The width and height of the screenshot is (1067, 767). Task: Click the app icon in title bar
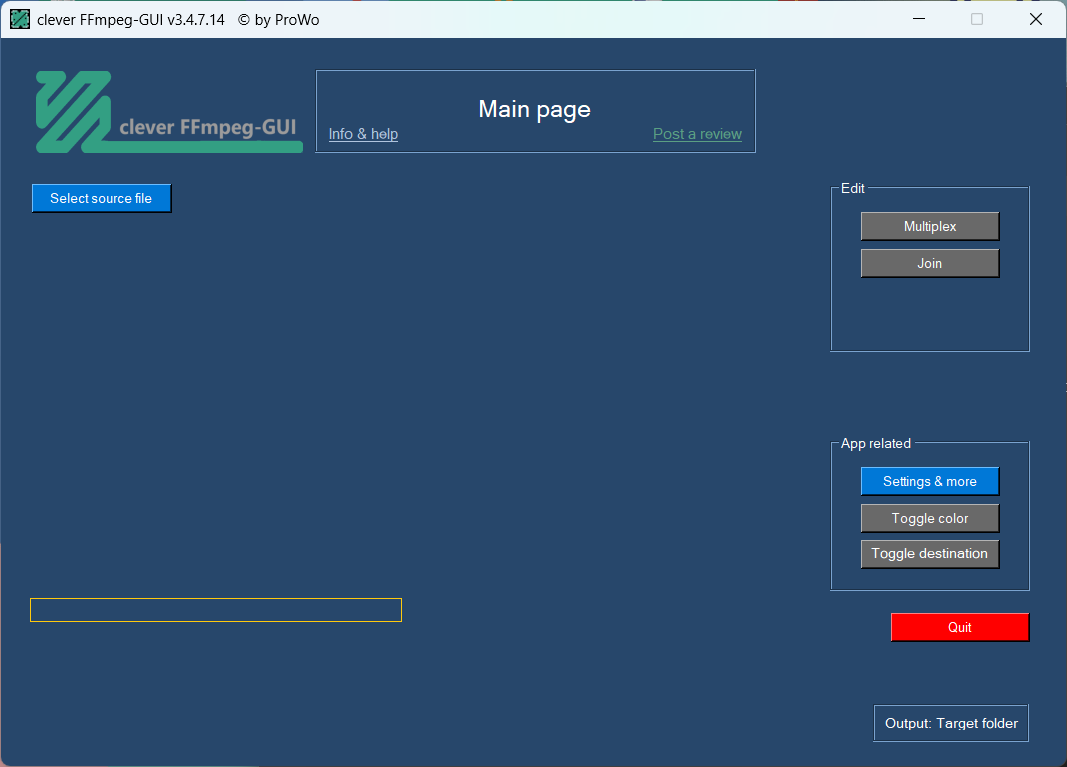(x=20, y=19)
